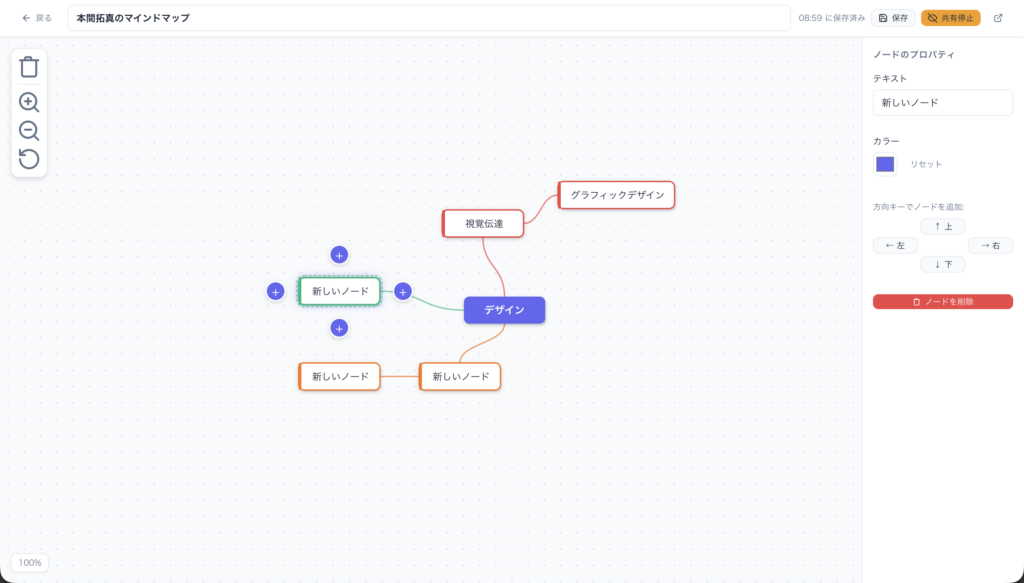The width and height of the screenshot is (1024, 583).
Task: Add a node below the selected node
Action: [x=339, y=328]
